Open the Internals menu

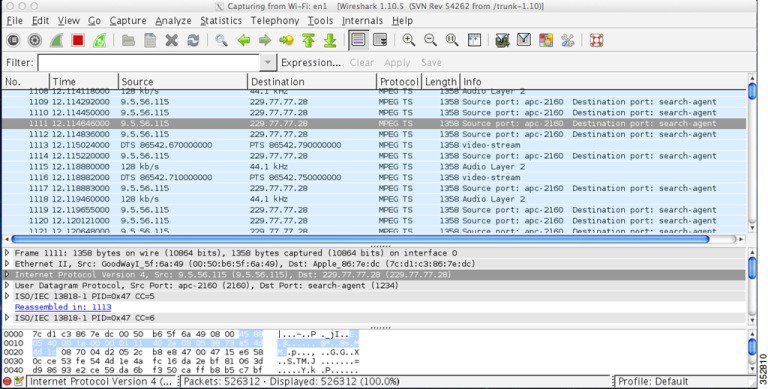click(362, 21)
